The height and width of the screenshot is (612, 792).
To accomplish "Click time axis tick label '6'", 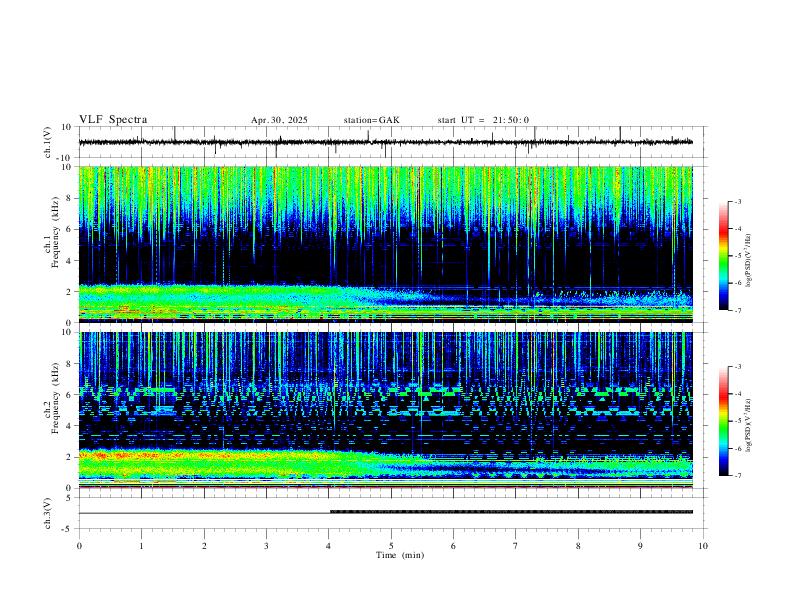I will coord(454,546).
